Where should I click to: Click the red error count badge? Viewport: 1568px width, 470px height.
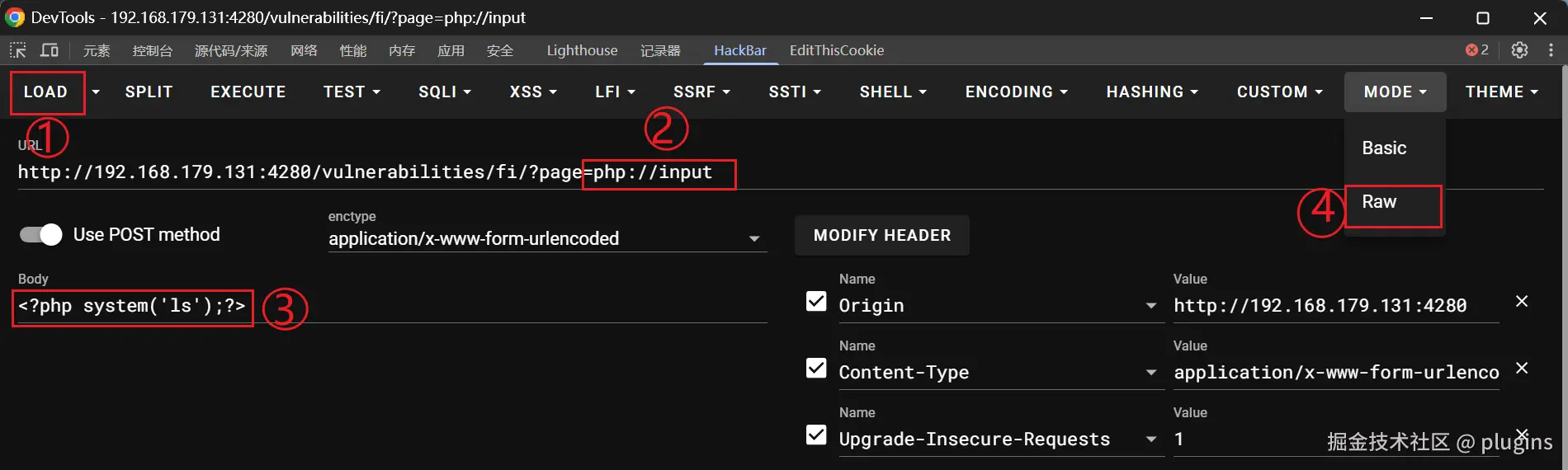(x=1476, y=50)
